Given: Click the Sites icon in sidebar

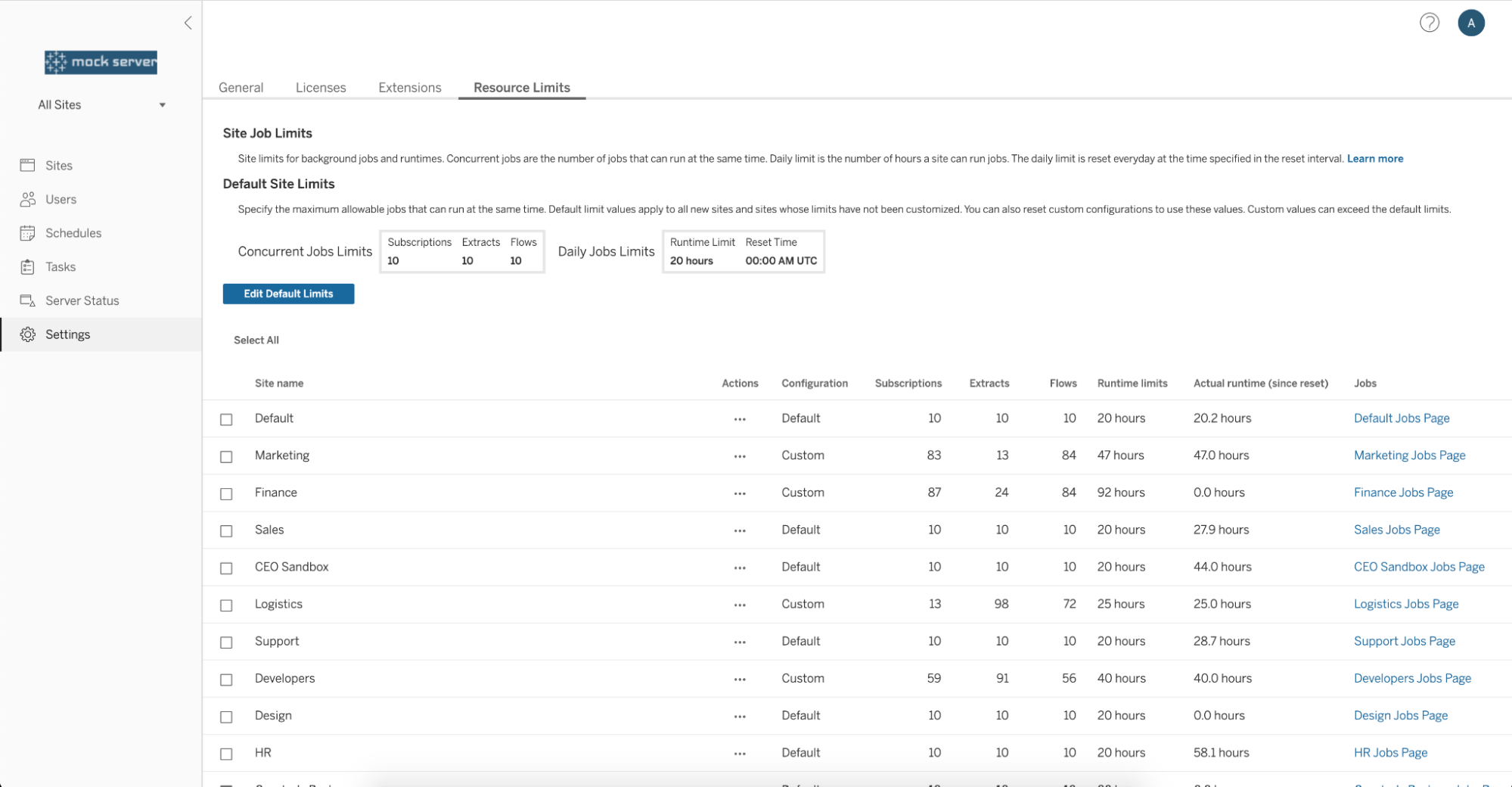Looking at the screenshot, I should pyautogui.click(x=28, y=166).
